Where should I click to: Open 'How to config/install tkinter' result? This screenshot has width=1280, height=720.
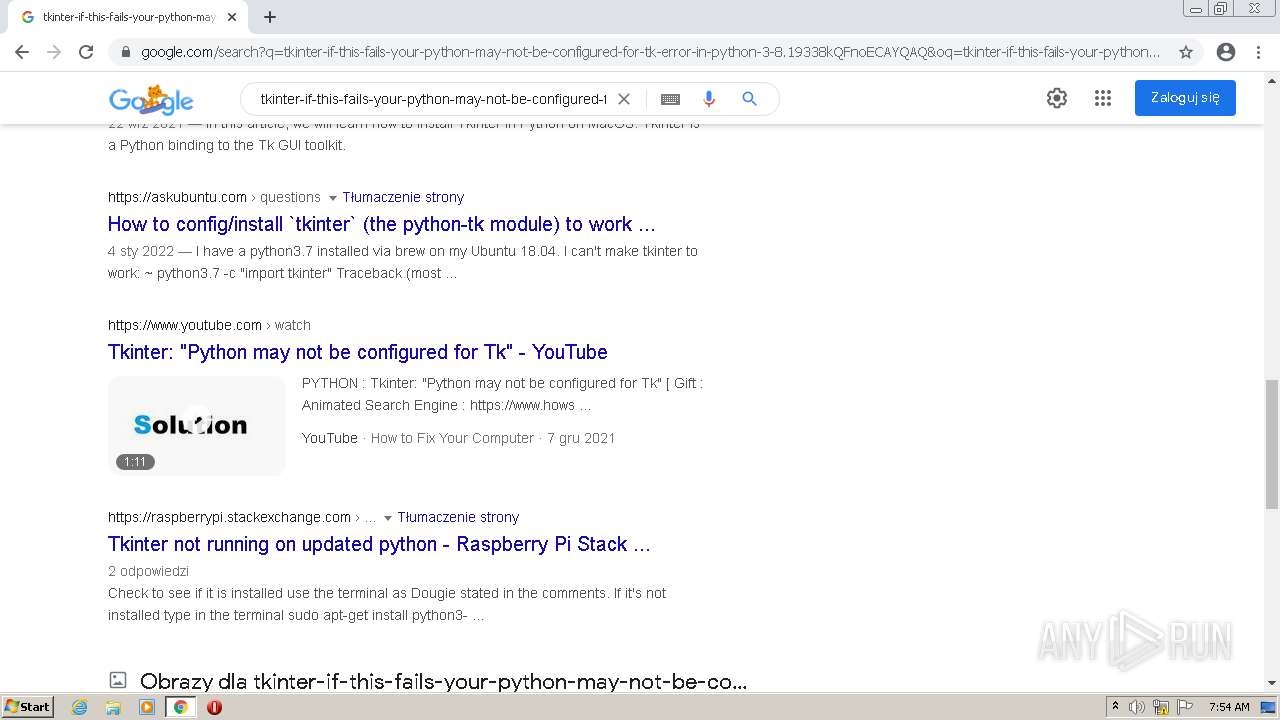(382, 224)
